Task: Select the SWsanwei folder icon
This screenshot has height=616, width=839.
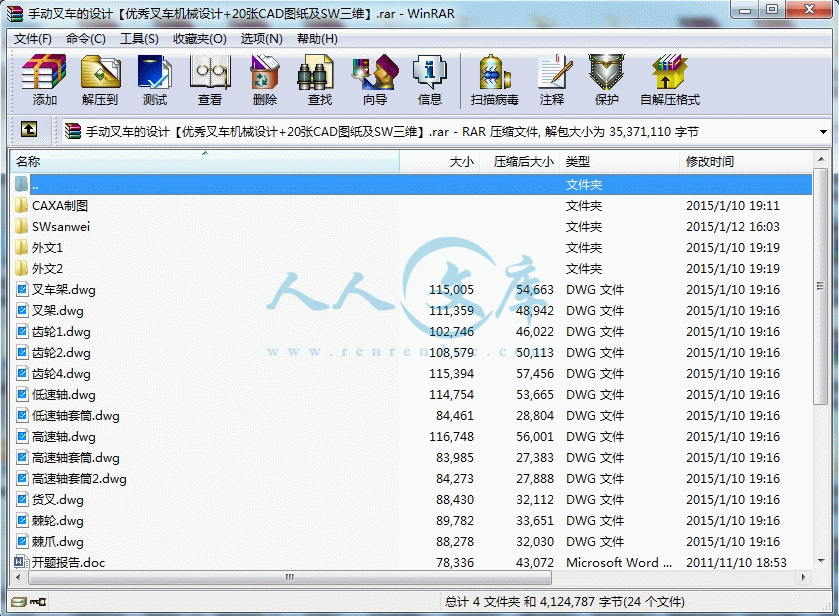Action: pos(21,226)
